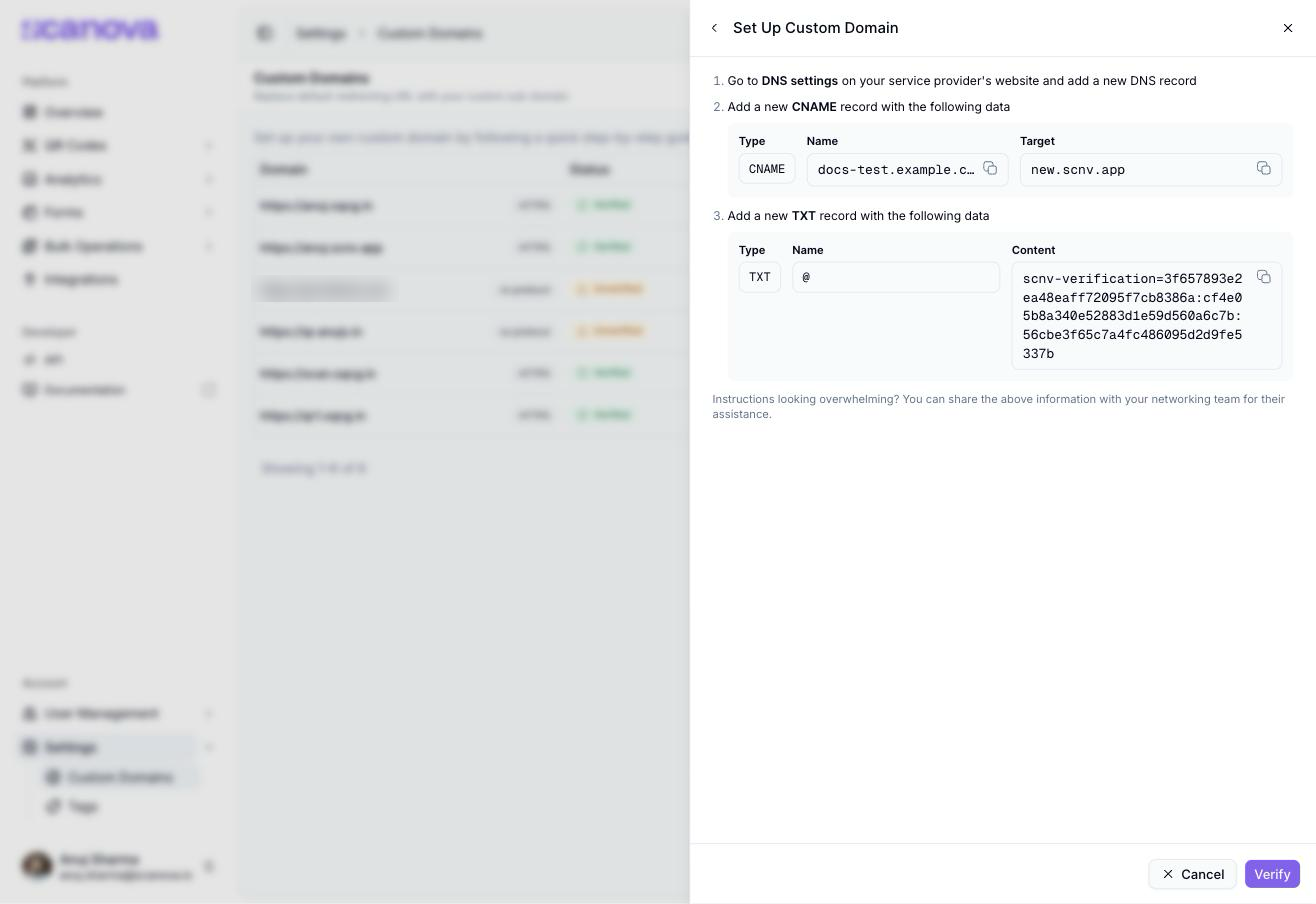This screenshot has width=1316, height=904.
Task: Select the TXT type field
Action: (760, 277)
